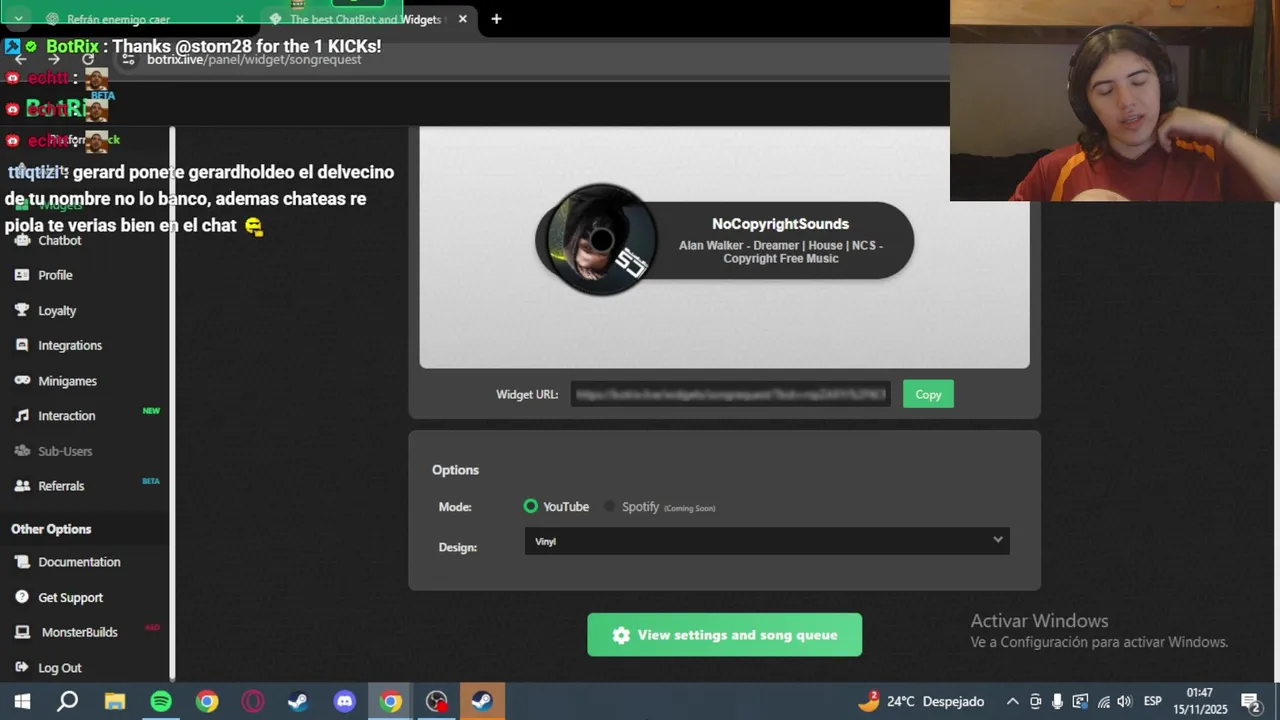The height and width of the screenshot is (720, 1280).
Task: Click the ESP language indicator
Action: pyautogui.click(x=1152, y=702)
